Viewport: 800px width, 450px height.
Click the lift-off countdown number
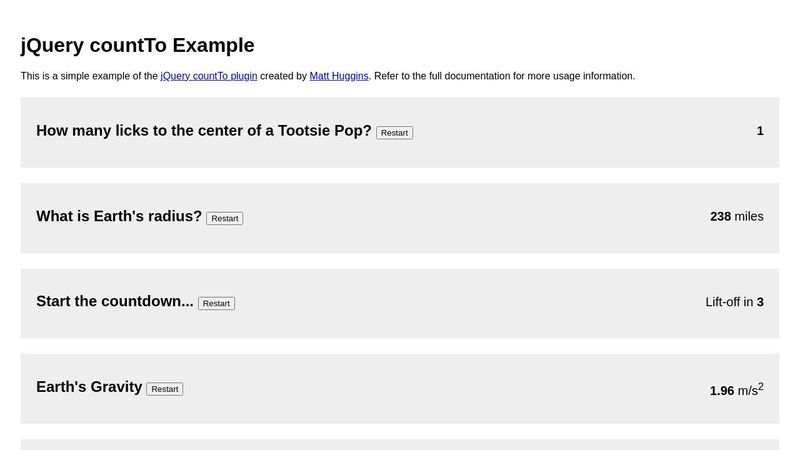[760, 302]
